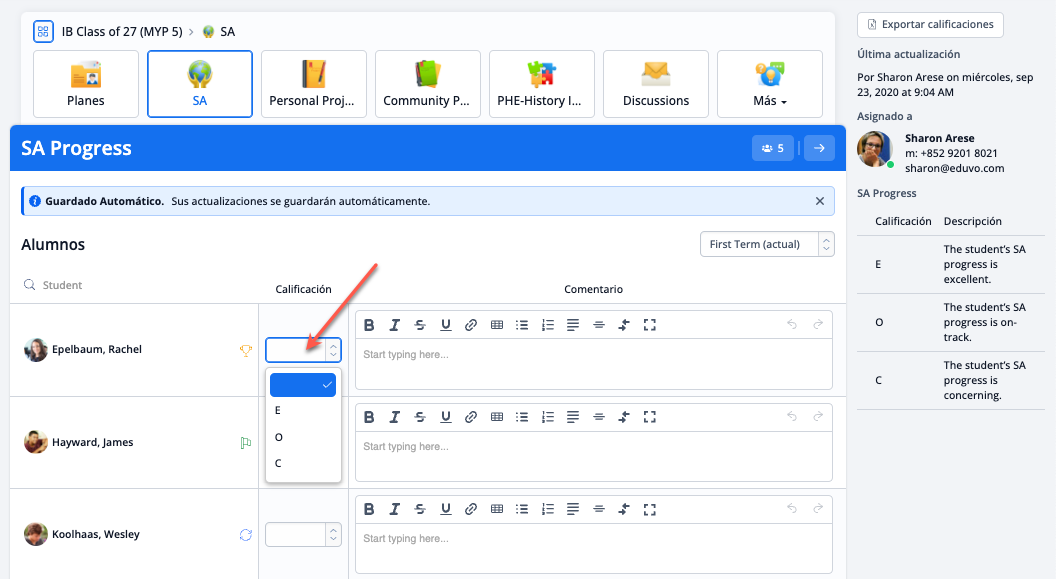Click italic icon in Rachel Epelbaum's comment toolbar
Screen dimensions: 1056x579
click(395, 325)
